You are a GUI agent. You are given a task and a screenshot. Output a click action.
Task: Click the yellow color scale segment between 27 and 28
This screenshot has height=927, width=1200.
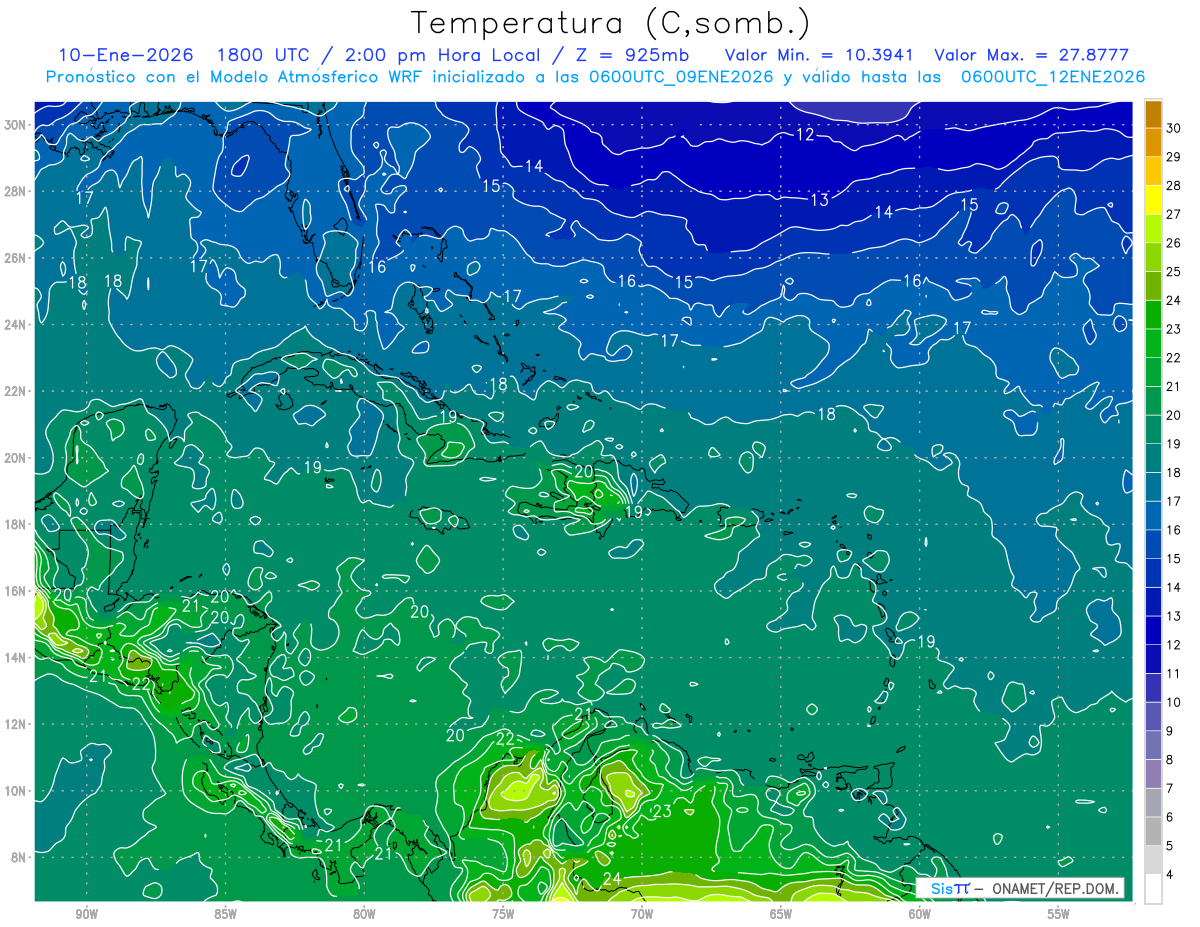[x=1153, y=200]
